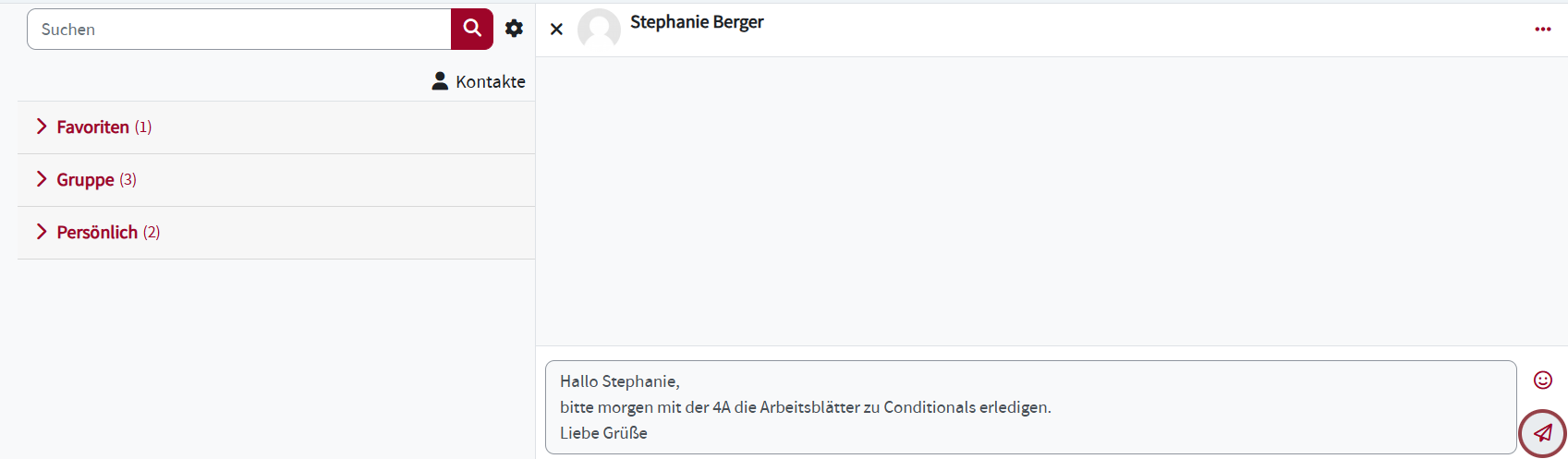Open the three-dot conversation menu

[x=1542, y=30]
